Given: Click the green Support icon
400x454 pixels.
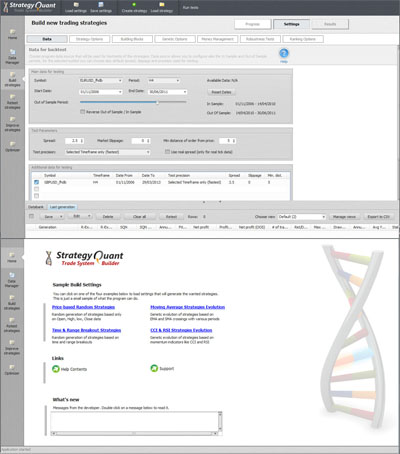Looking at the screenshot, I should pos(154,368).
